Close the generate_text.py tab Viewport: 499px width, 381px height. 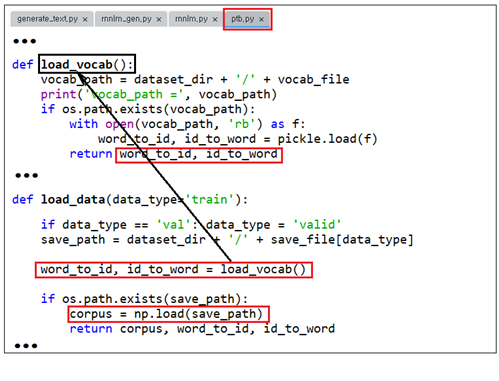point(85,20)
